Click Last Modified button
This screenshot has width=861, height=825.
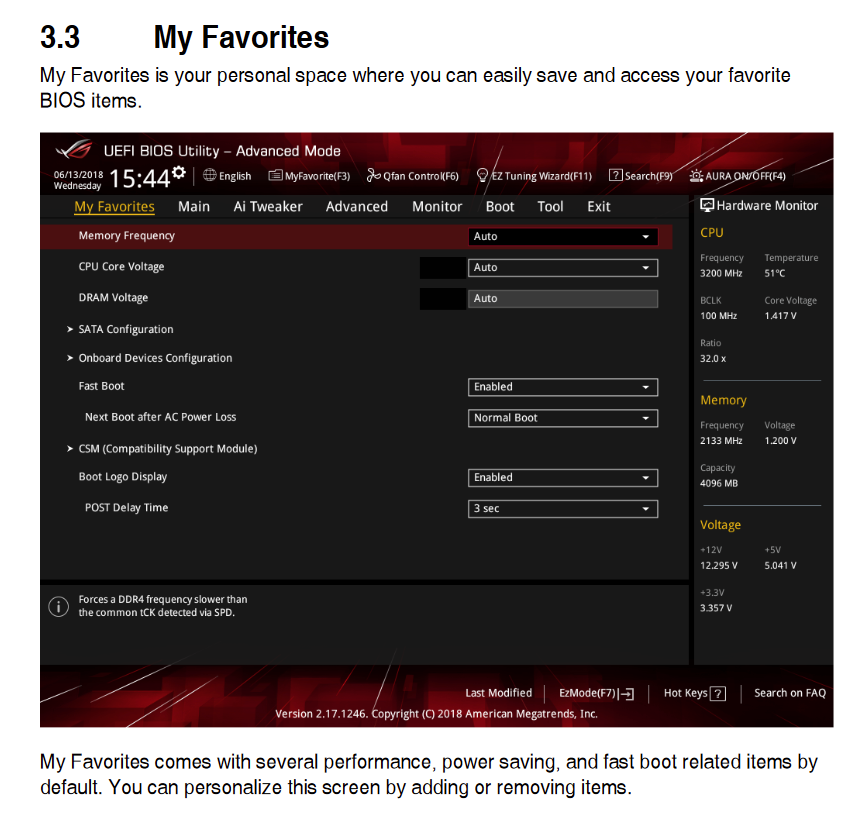pyautogui.click(x=499, y=693)
